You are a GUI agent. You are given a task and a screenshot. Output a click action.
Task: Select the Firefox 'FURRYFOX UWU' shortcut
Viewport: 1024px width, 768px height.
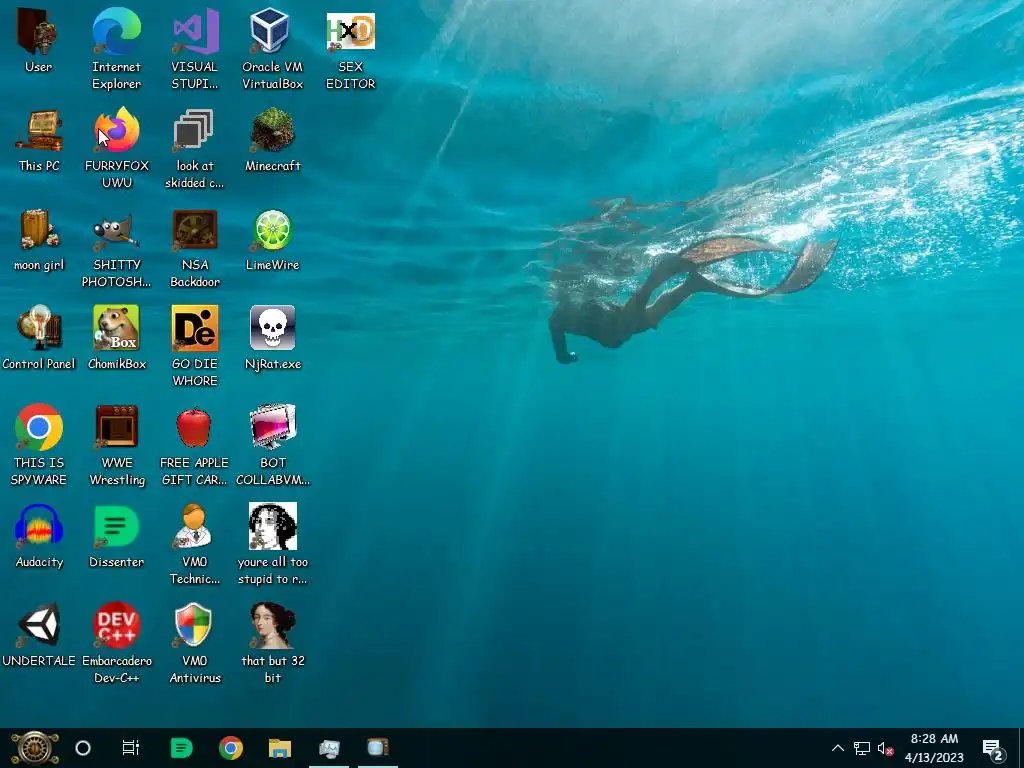(x=116, y=148)
